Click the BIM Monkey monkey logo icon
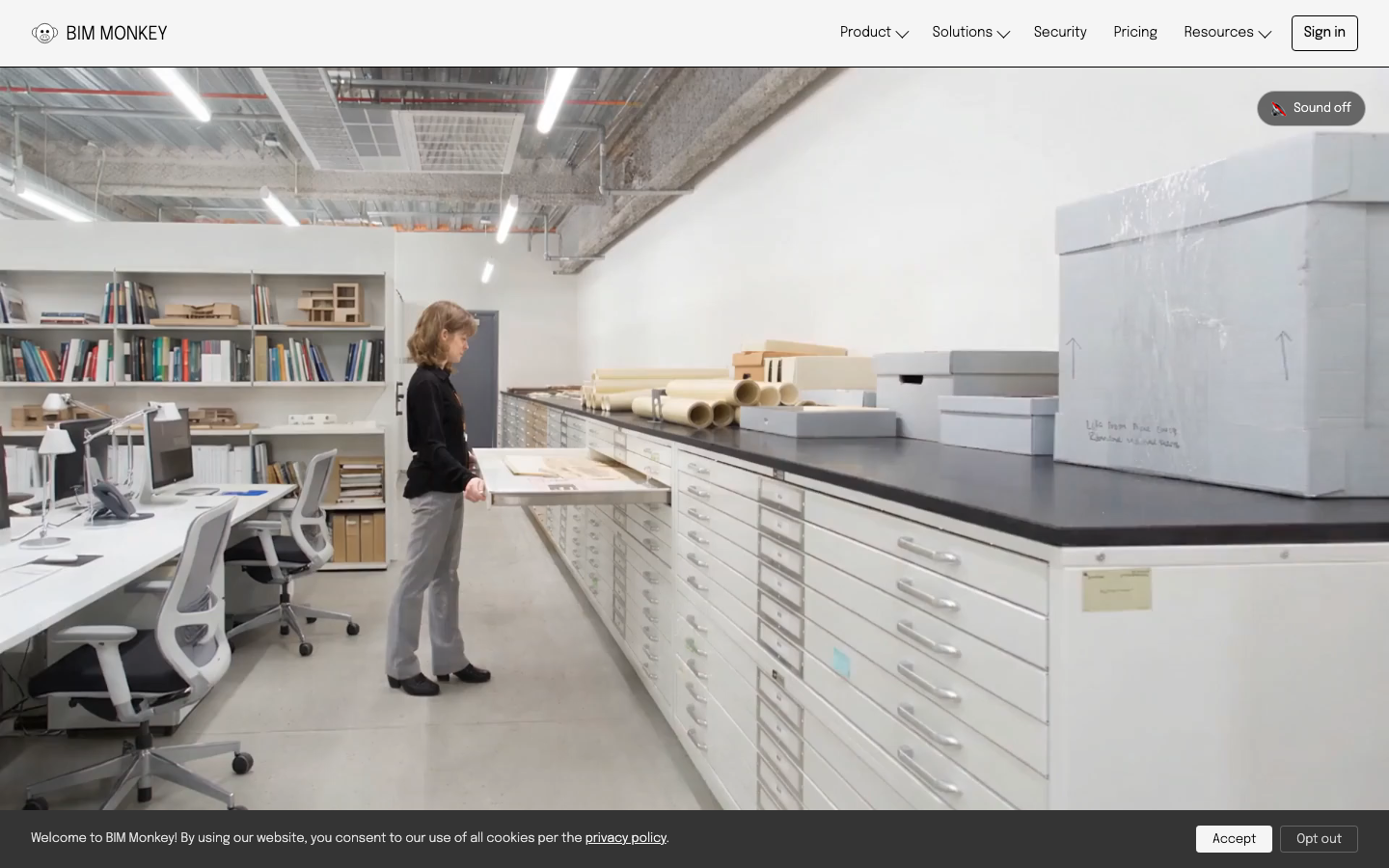Image resolution: width=1389 pixels, height=868 pixels. pyautogui.click(x=44, y=34)
